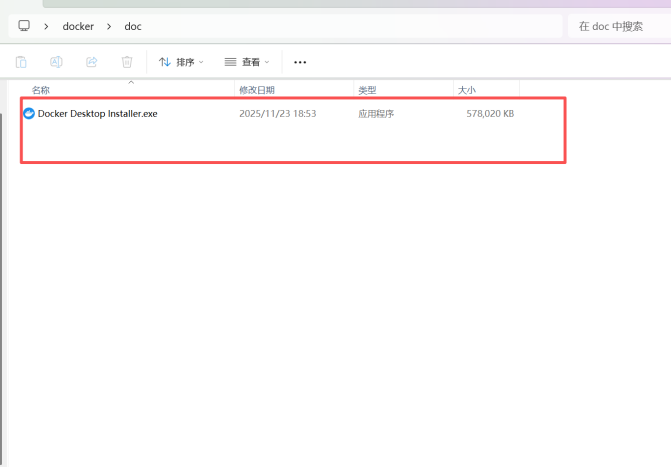672x467 pixels.
Task: Select doc segment in address bar
Action: [x=133, y=27]
